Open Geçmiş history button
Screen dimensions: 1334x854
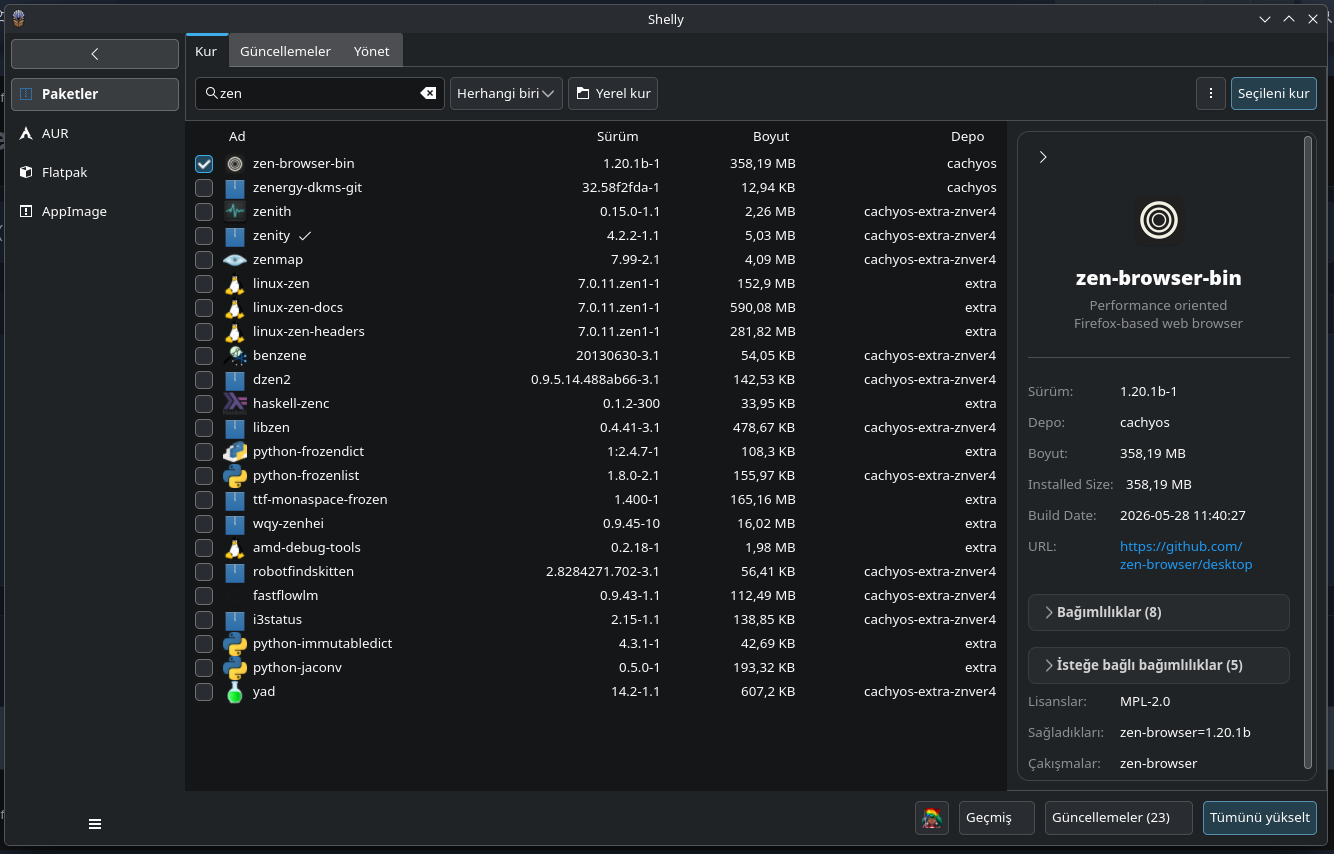click(x=996, y=817)
